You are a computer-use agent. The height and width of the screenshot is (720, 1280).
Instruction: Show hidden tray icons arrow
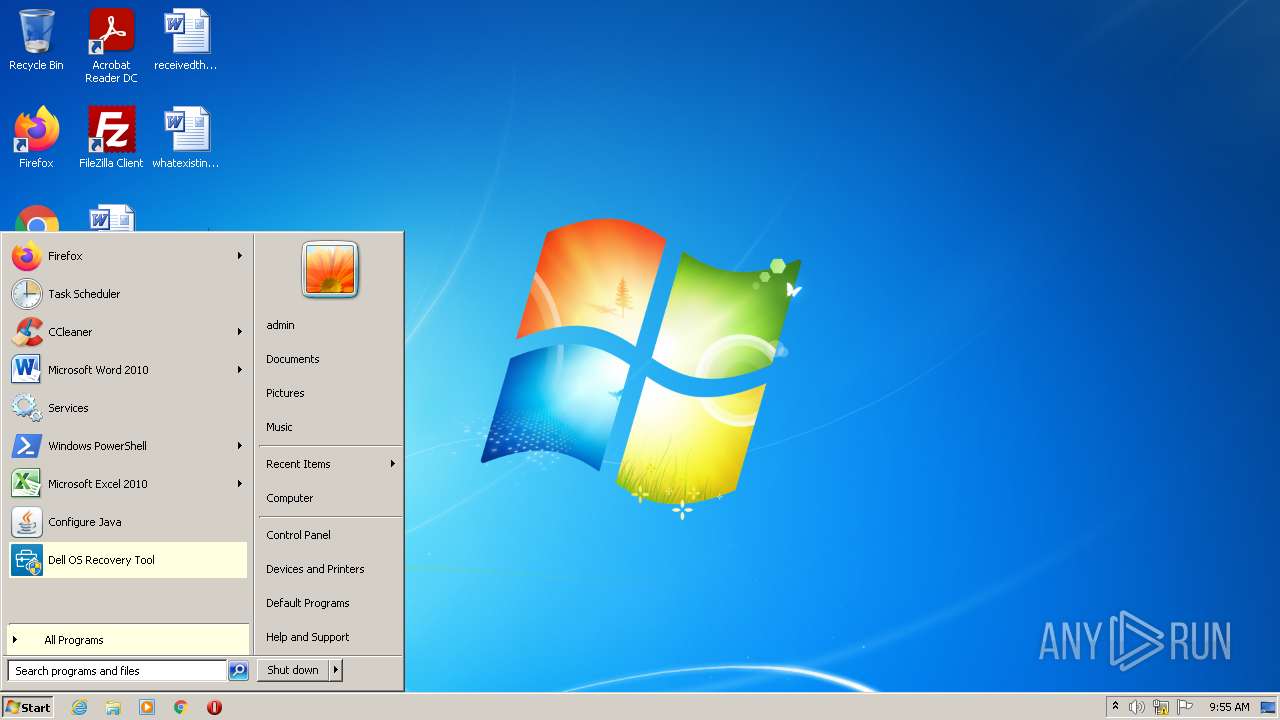1115,706
